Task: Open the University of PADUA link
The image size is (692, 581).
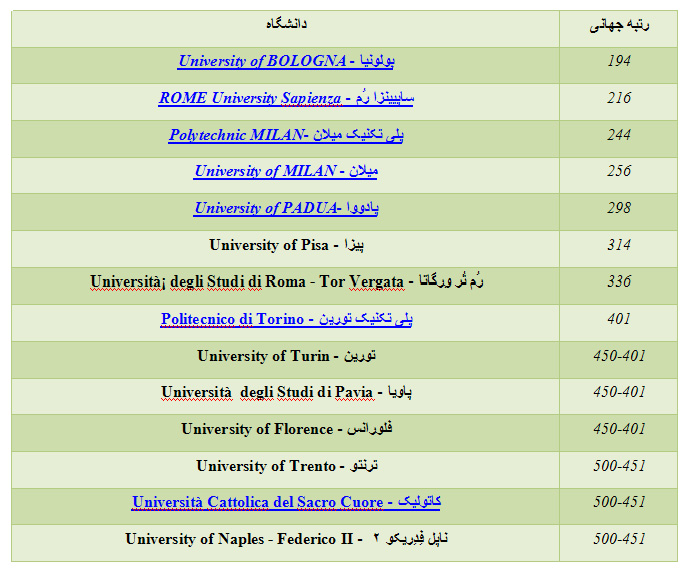Action: 286,208
